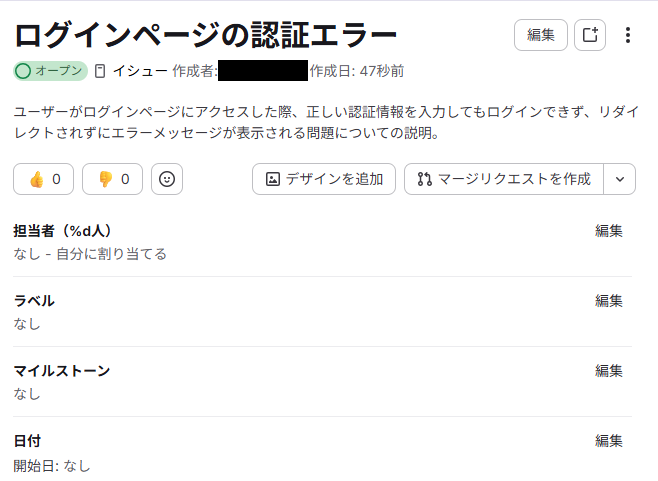Click the image icon on デザインを追加
This screenshot has width=658, height=481.
(273, 179)
